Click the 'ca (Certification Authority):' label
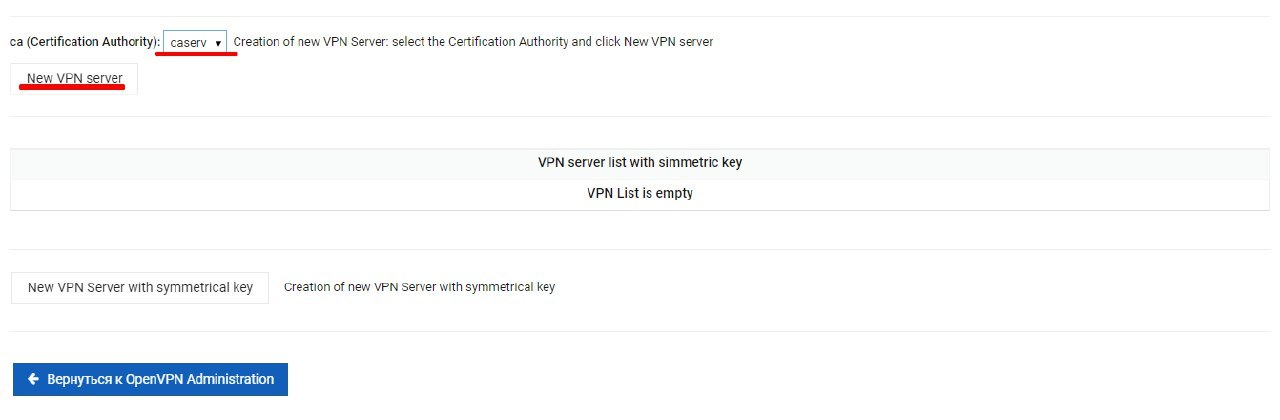Image resolution: width=1280 pixels, height=420 pixels. (x=86, y=43)
